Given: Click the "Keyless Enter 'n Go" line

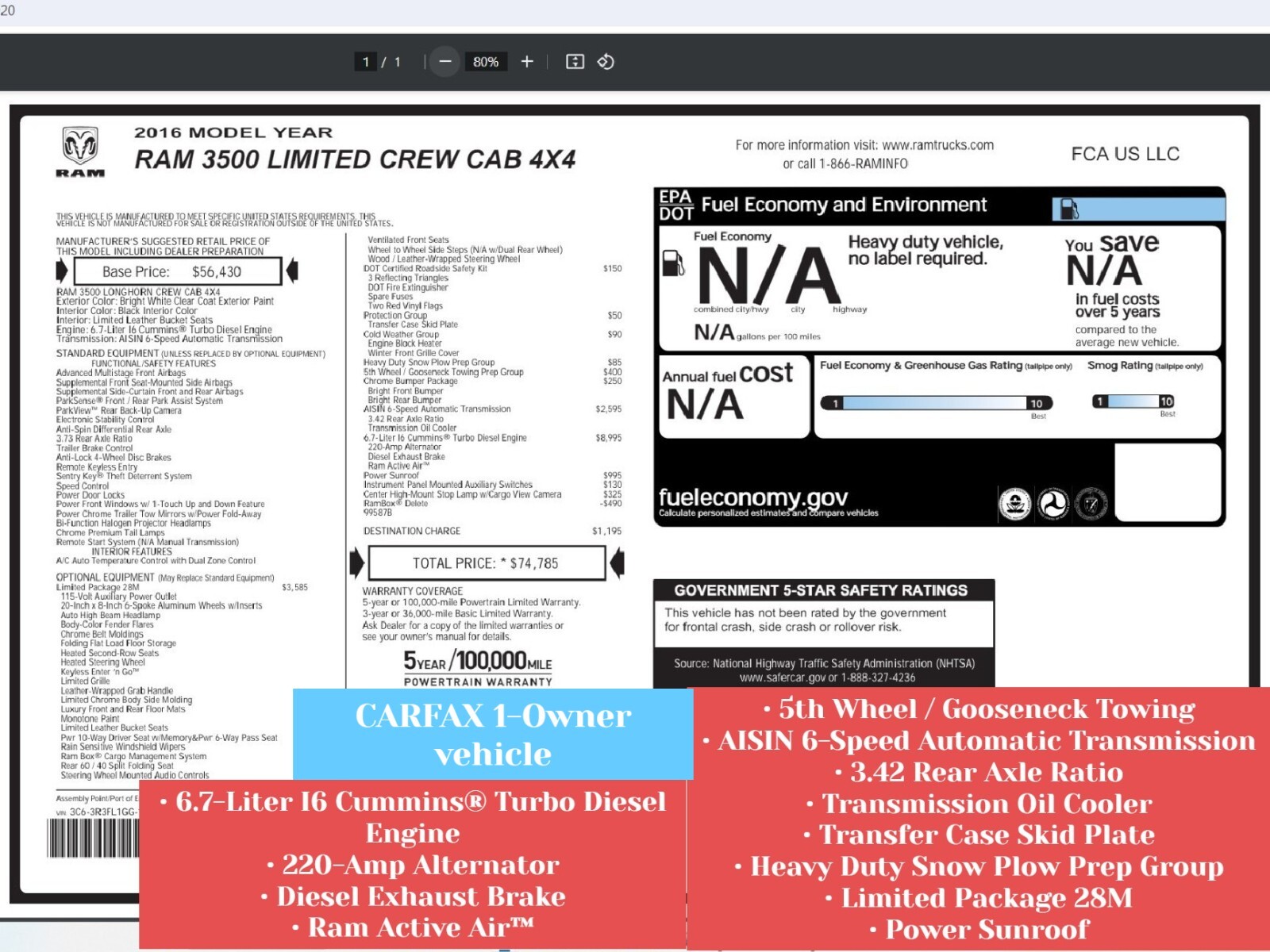Looking at the screenshot, I should (x=100, y=672).
